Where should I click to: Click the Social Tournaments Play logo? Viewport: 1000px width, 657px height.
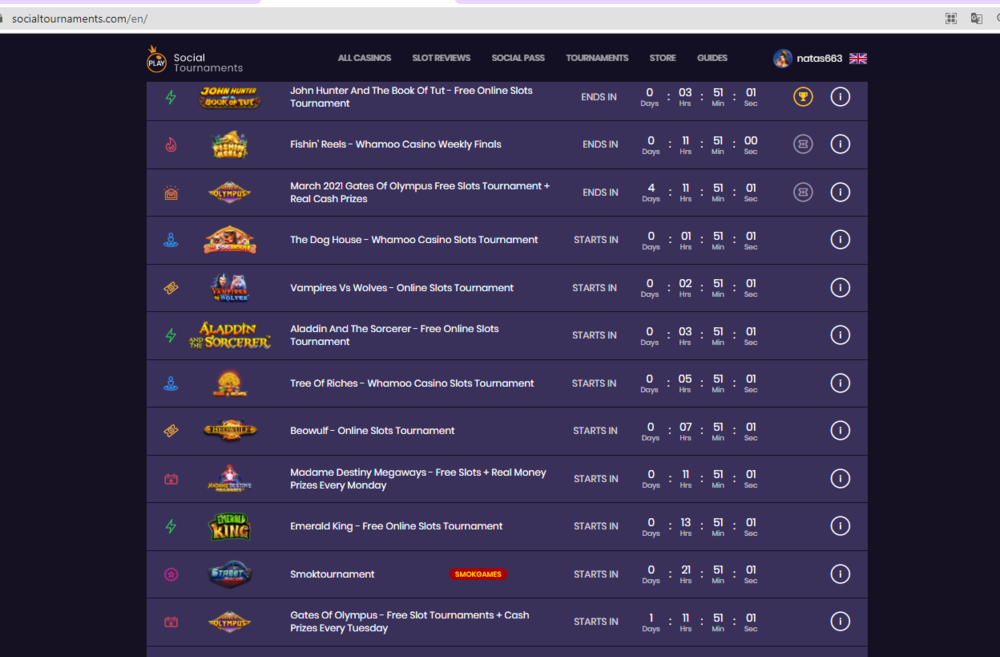click(x=195, y=61)
